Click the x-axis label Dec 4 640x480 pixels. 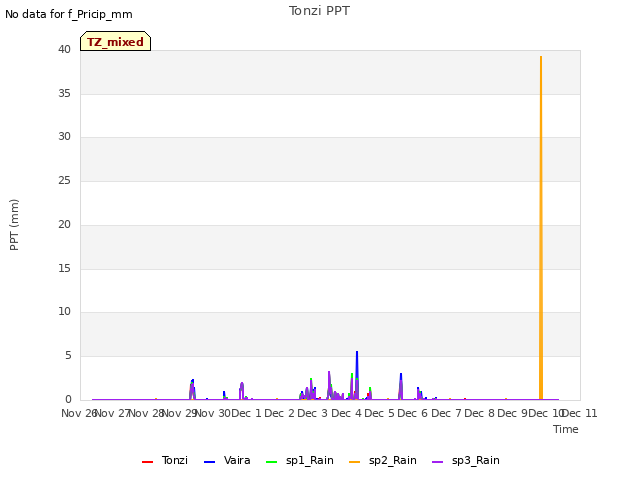[x=347, y=413]
